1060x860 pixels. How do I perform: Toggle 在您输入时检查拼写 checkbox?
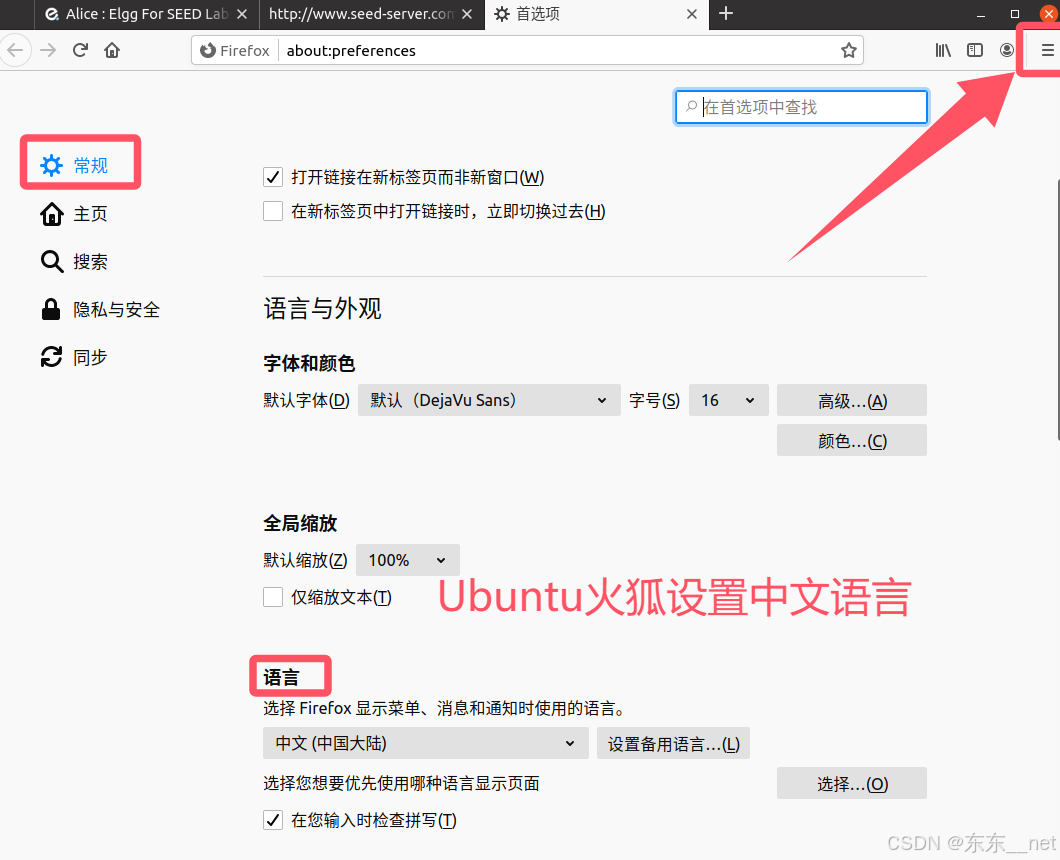click(273, 820)
